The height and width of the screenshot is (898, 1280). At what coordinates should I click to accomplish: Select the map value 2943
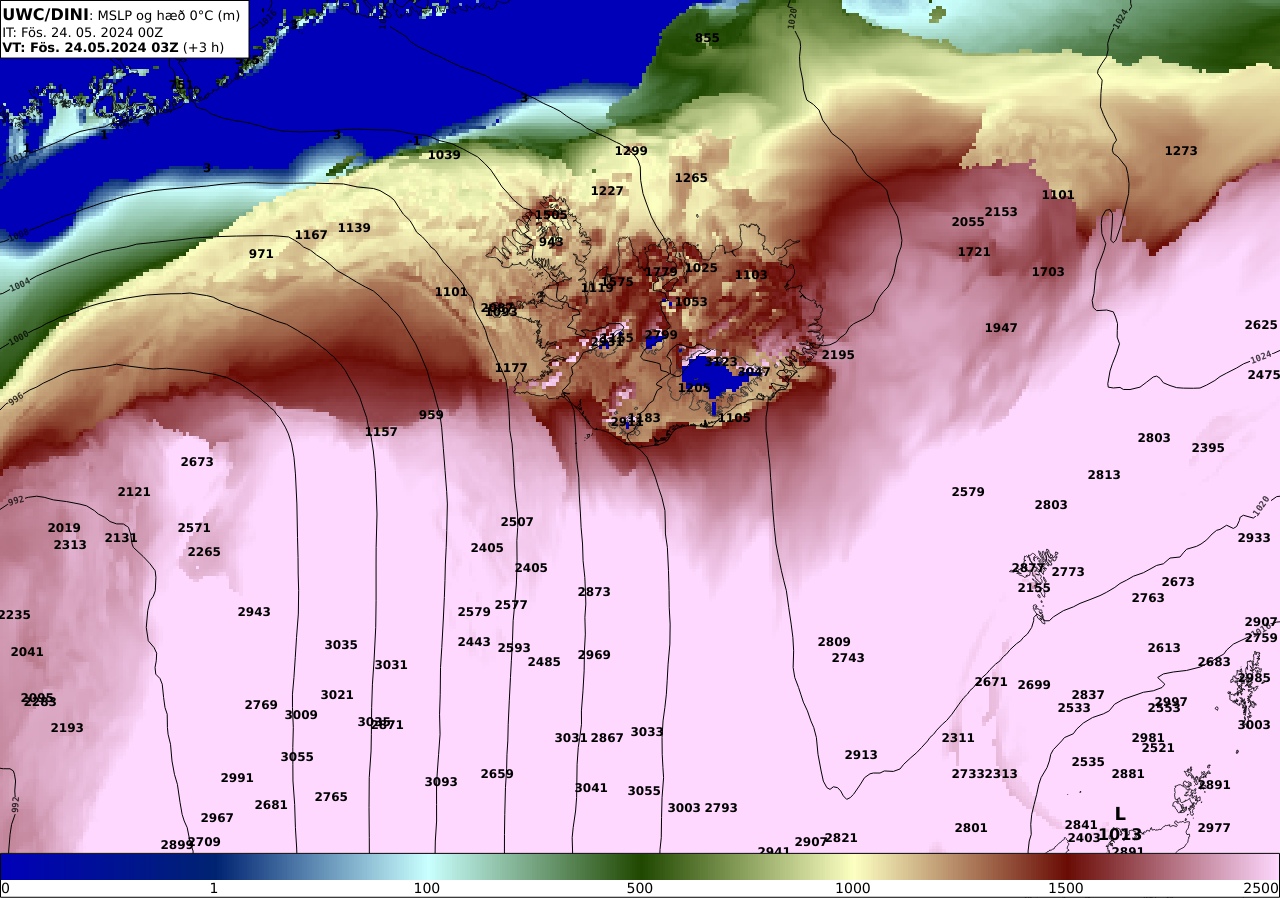coord(254,612)
